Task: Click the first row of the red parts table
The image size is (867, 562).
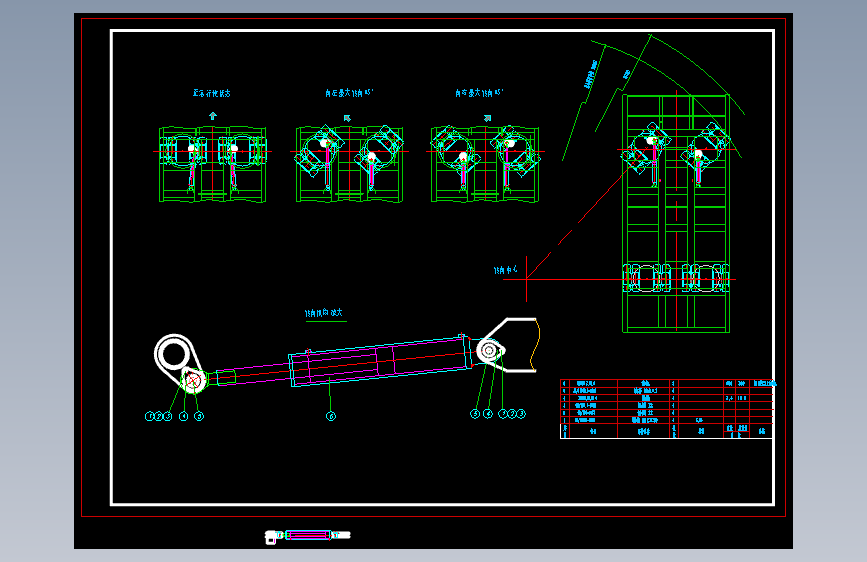Action: [x=666, y=383]
